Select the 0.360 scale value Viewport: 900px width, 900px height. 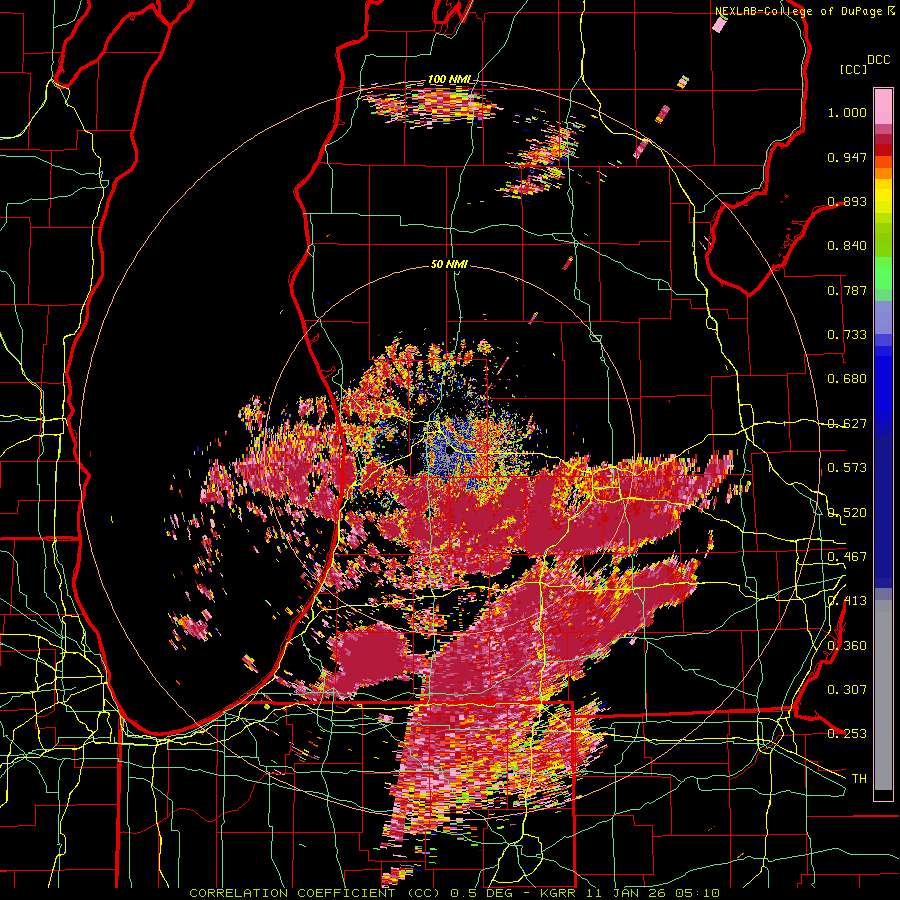coord(847,645)
